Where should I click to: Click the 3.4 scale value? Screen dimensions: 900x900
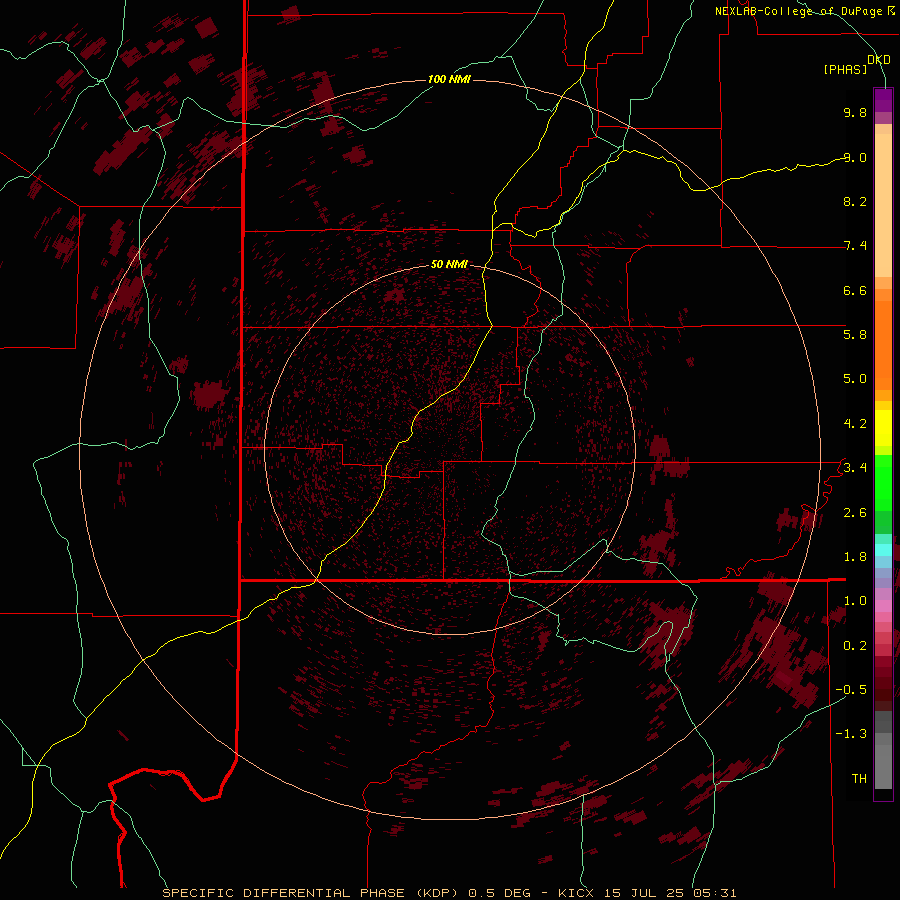point(855,468)
